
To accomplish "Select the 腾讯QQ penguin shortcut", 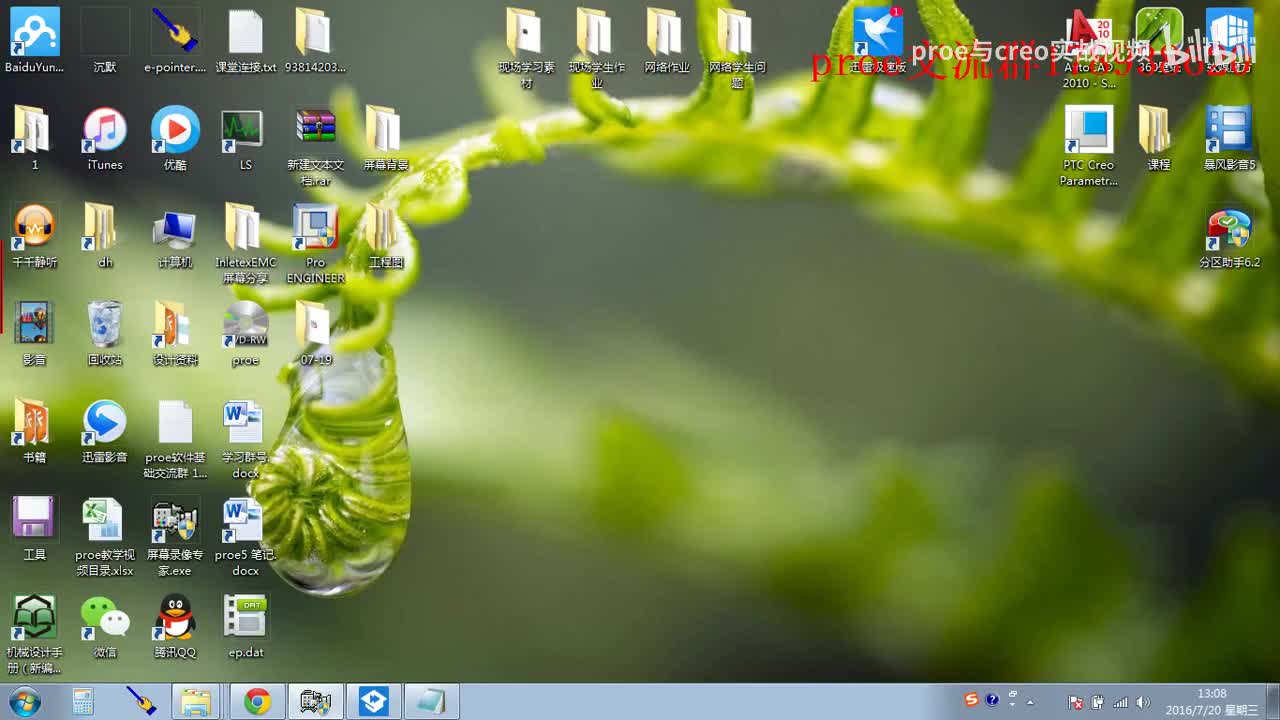I will pyautogui.click(x=175, y=626).
